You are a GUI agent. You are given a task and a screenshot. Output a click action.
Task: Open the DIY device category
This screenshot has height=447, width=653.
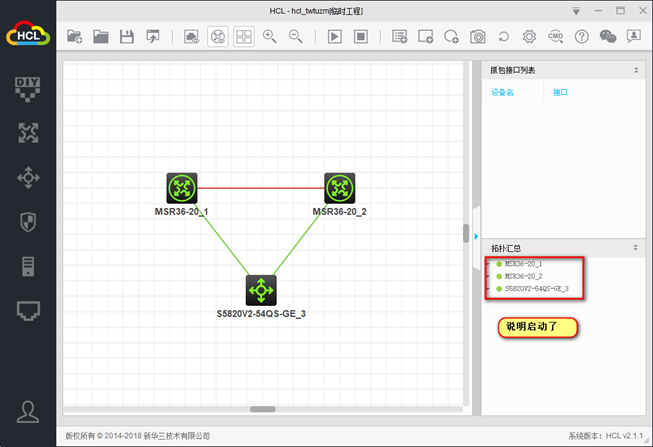click(28, 88)
